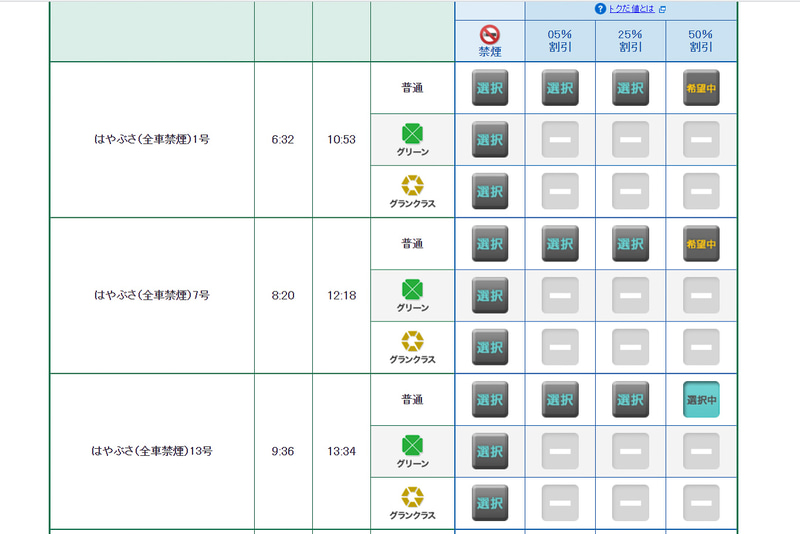Open the トクだ値とは help link
Viewport: 800px width, 534px height.
coord(632,9)
